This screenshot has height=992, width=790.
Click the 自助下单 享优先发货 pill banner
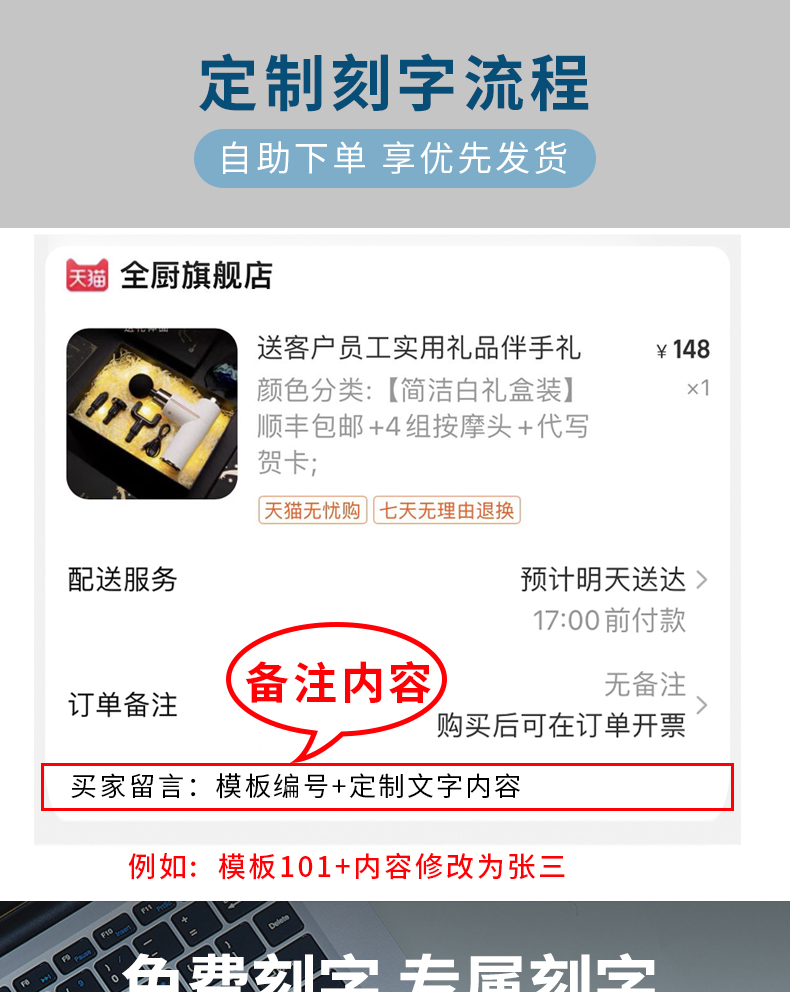[x=395, y=158]
